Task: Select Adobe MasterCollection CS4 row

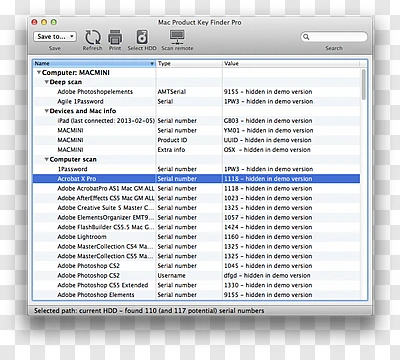Action: pyautogui.click(x=196, y=246)
